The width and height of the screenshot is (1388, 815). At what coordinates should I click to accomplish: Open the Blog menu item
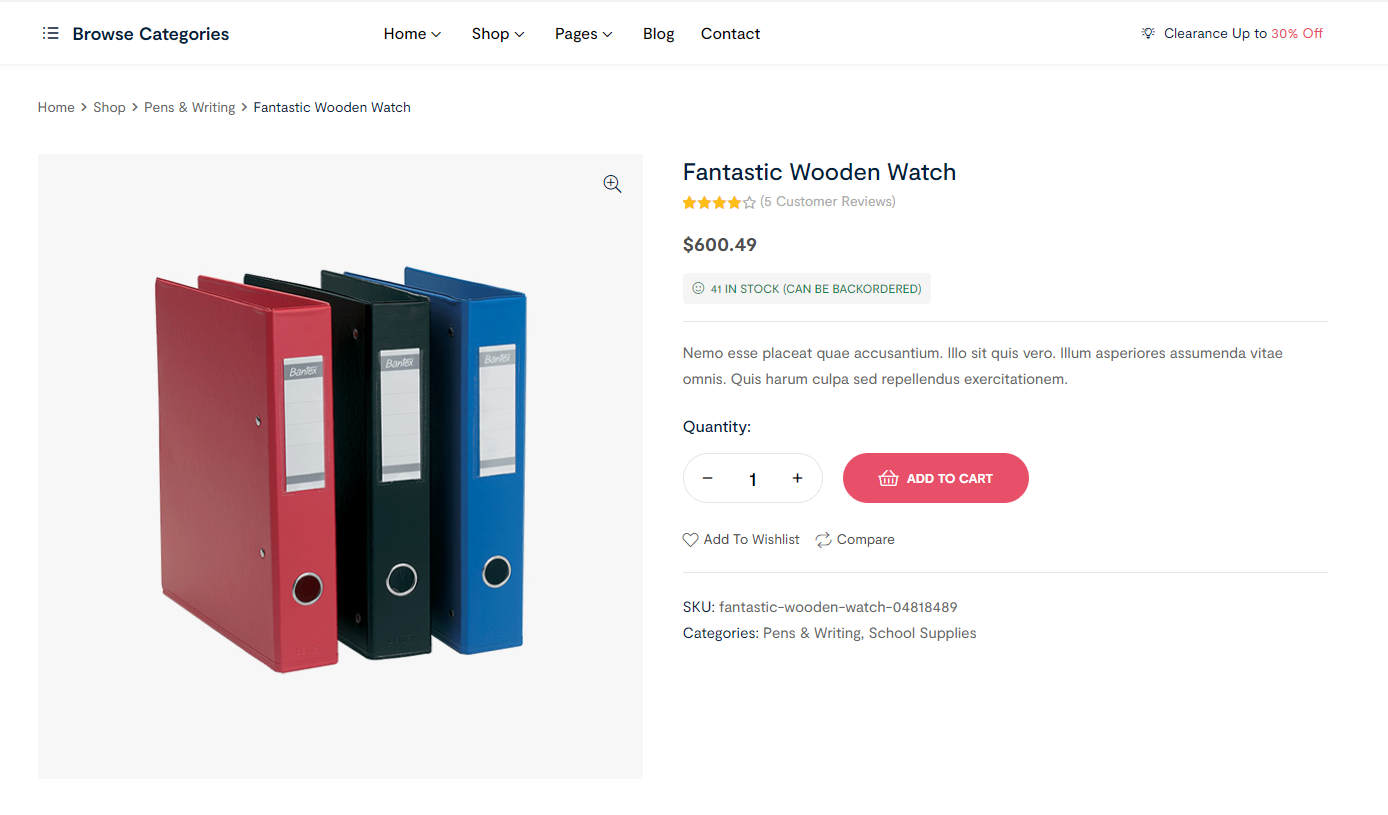(x=658, y=34)
